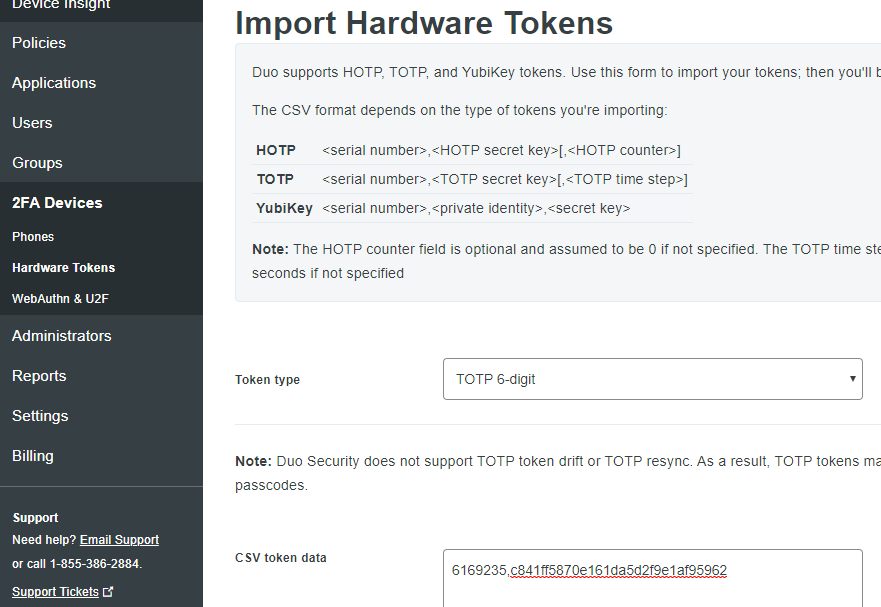Screen dimensions: 881x607
Task: Open the Email Support link
Action: tap(119, 539)
